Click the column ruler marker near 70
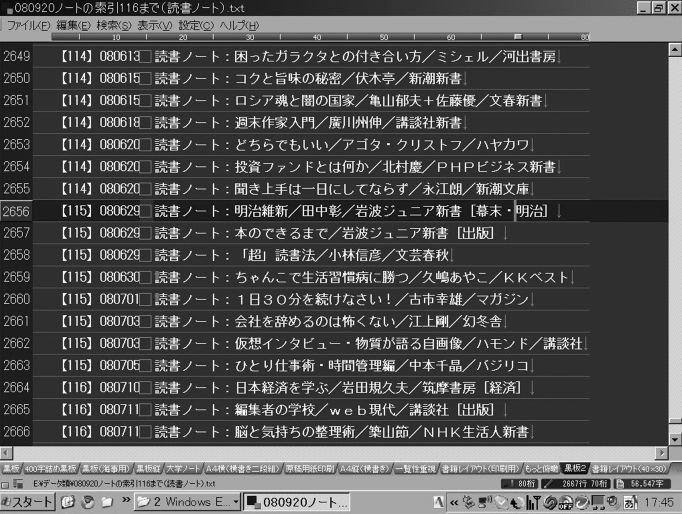 point(517,37)
